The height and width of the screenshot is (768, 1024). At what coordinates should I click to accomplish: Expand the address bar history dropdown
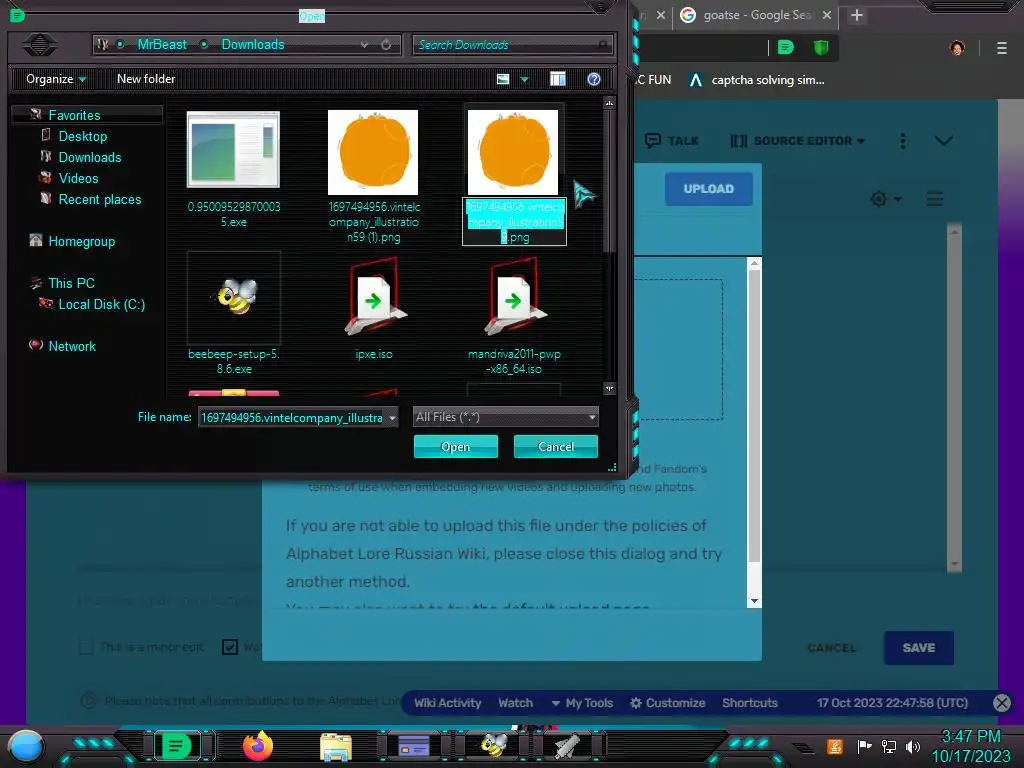coord(364,44)
